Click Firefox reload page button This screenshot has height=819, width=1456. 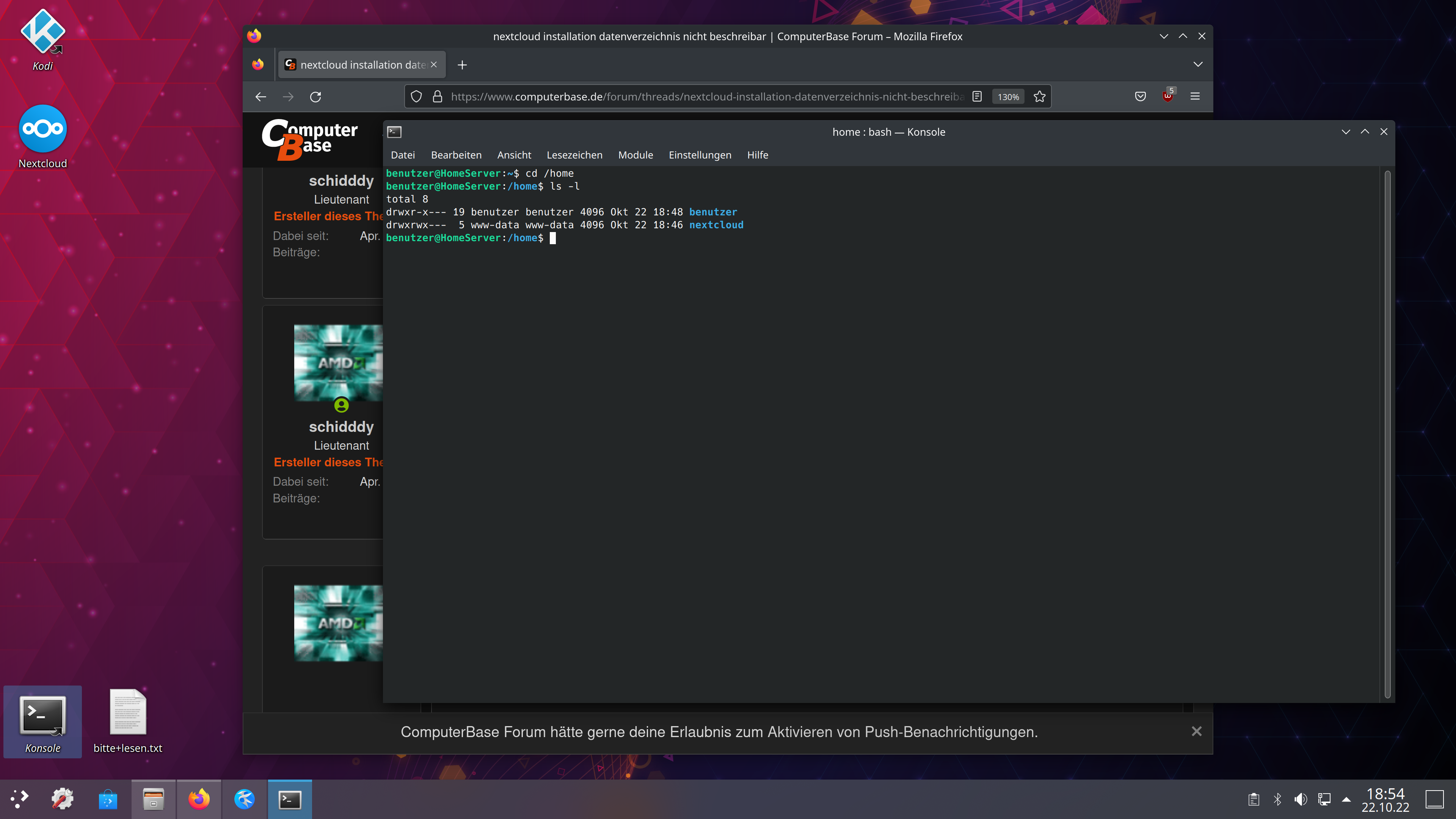pos(315,97)
